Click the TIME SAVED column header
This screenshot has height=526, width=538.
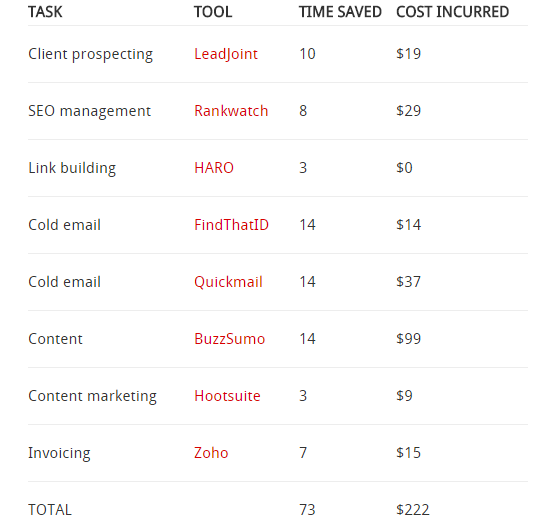(340, 12)
